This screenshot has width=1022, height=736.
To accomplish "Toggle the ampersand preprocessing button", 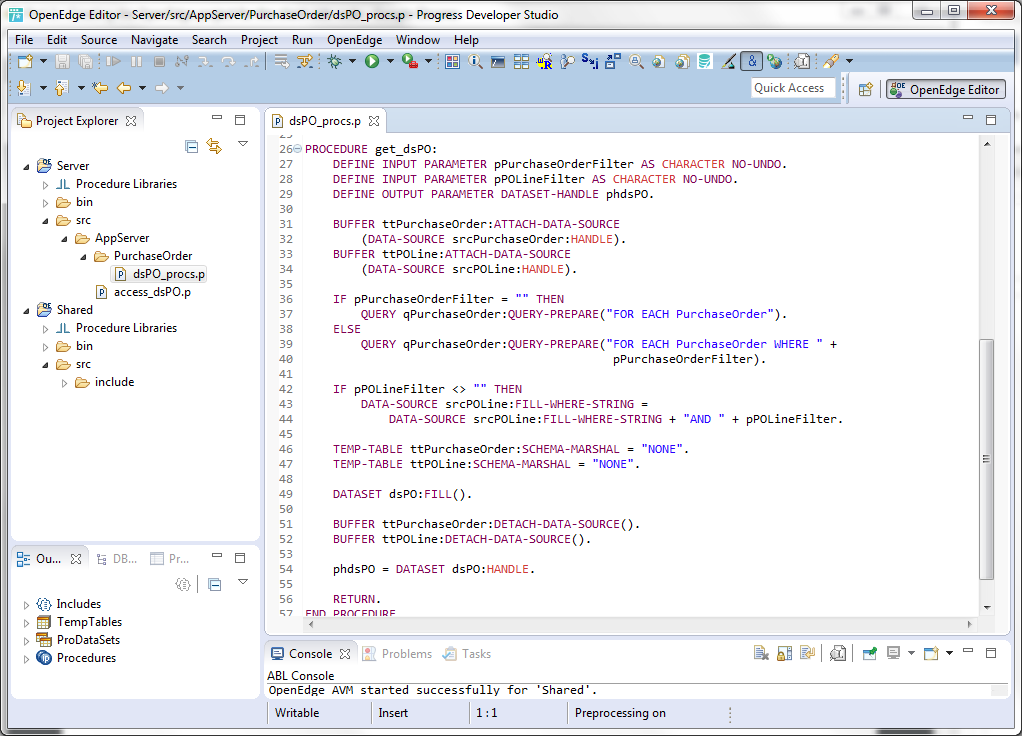I will coord(752,61).
